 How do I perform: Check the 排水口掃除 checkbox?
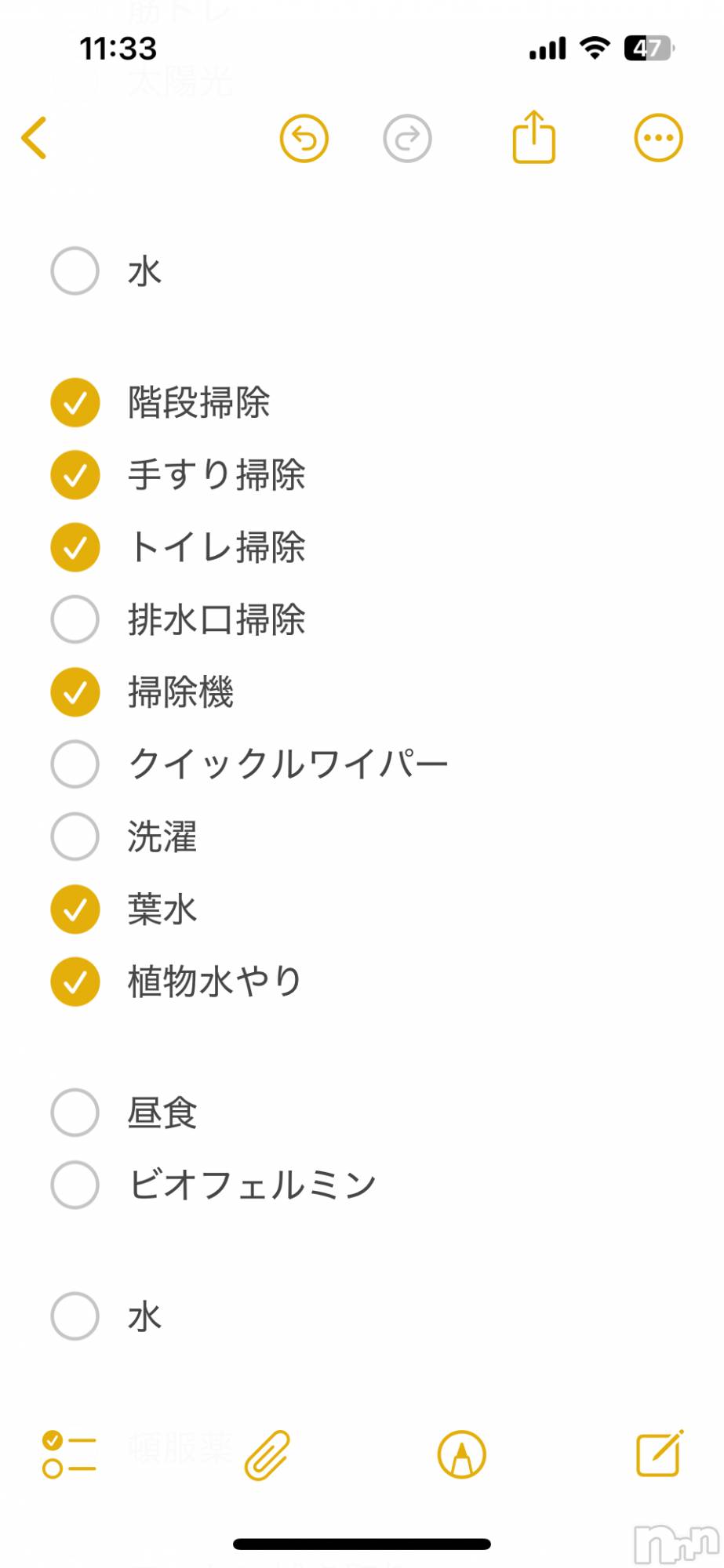click(75, 619)
